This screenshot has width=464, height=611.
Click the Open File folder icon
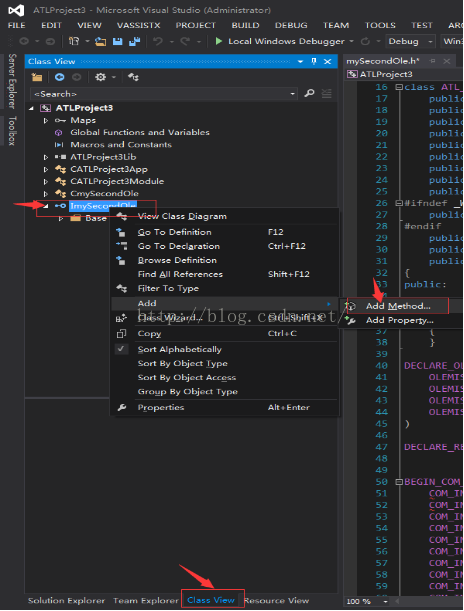(101, 41)
